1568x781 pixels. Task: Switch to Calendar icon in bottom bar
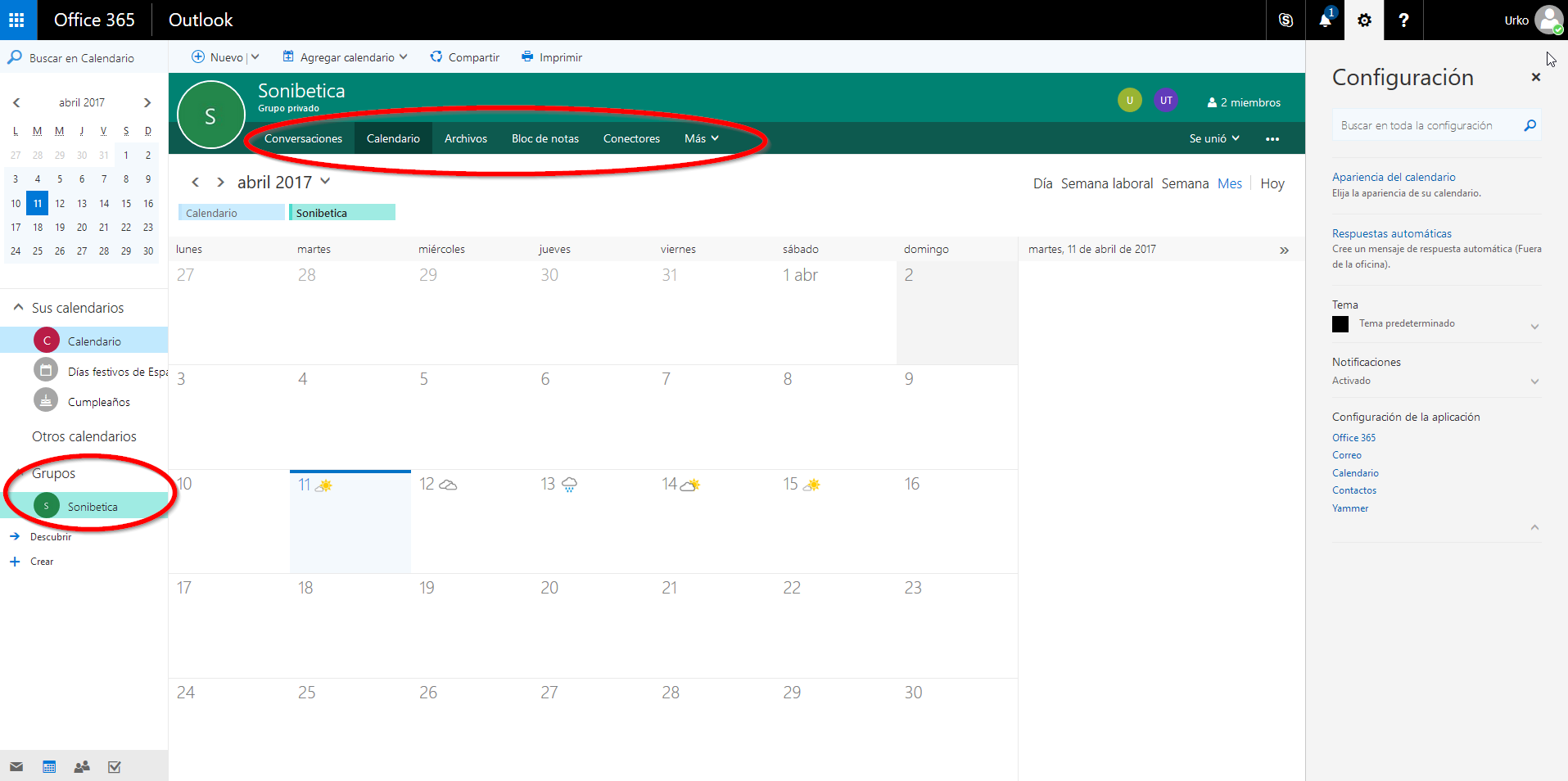pos(49,767)
